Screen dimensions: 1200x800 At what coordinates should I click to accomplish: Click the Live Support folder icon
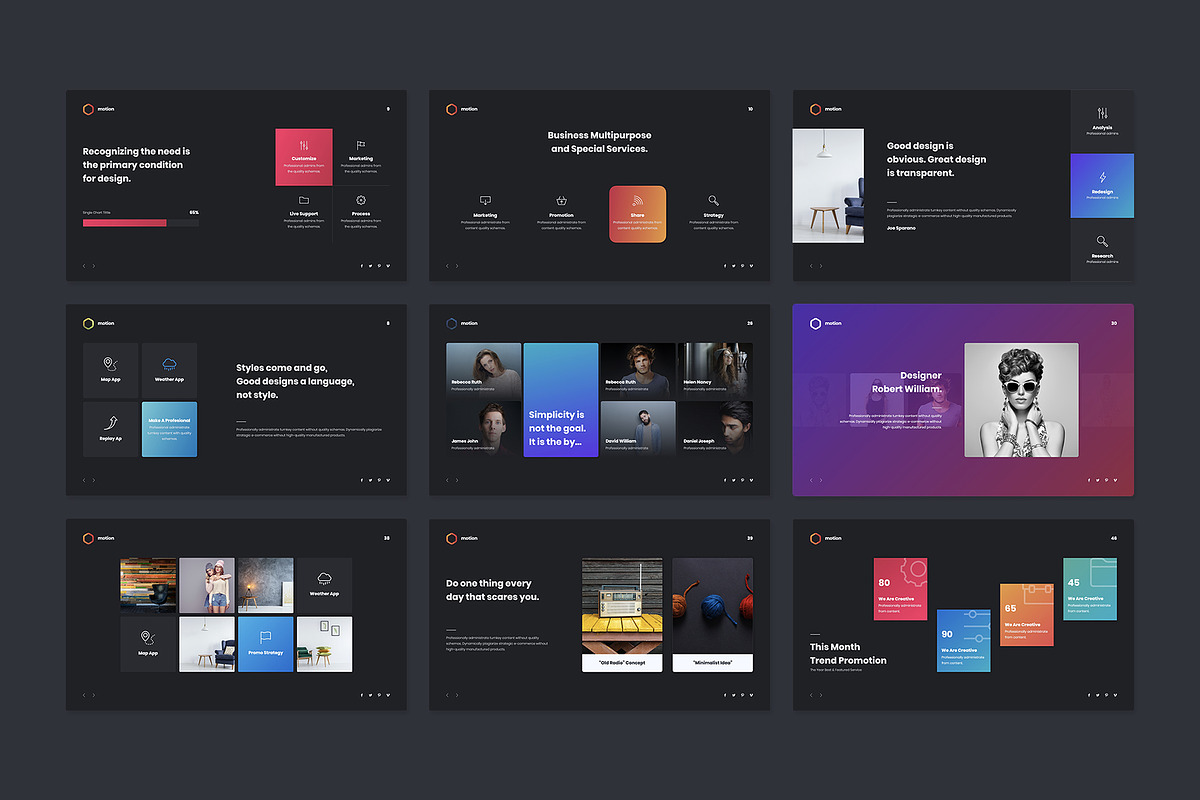click(x=304, y=201)
